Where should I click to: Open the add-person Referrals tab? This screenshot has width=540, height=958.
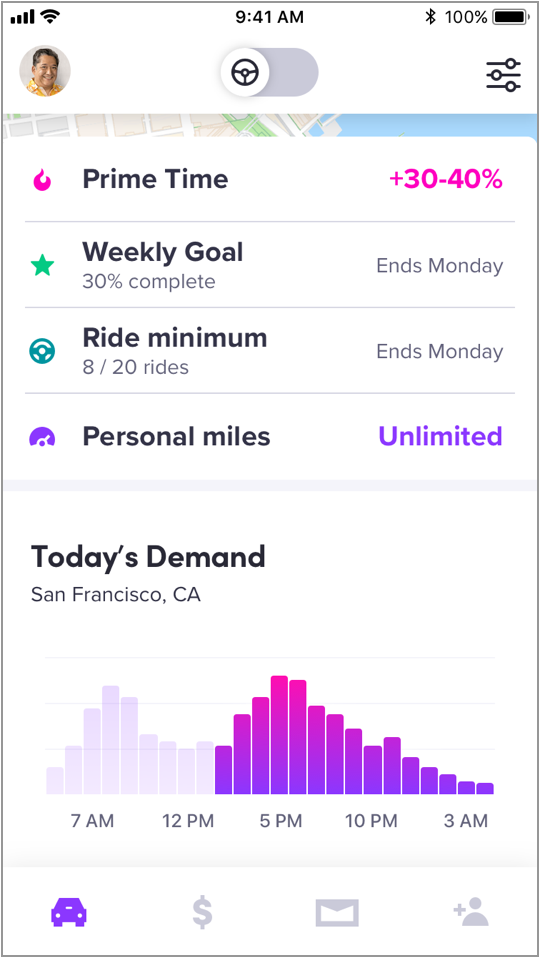tap(471, 912)
